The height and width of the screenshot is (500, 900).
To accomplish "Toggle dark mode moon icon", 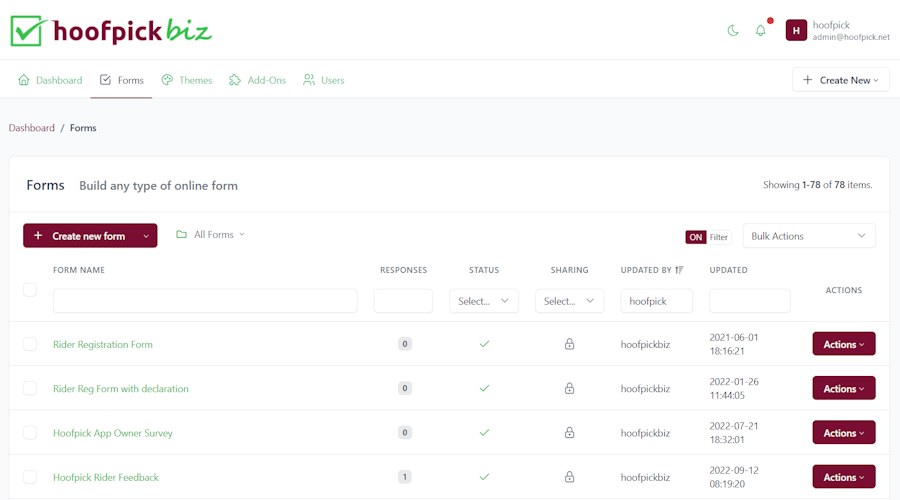I will tap(733, 31).
